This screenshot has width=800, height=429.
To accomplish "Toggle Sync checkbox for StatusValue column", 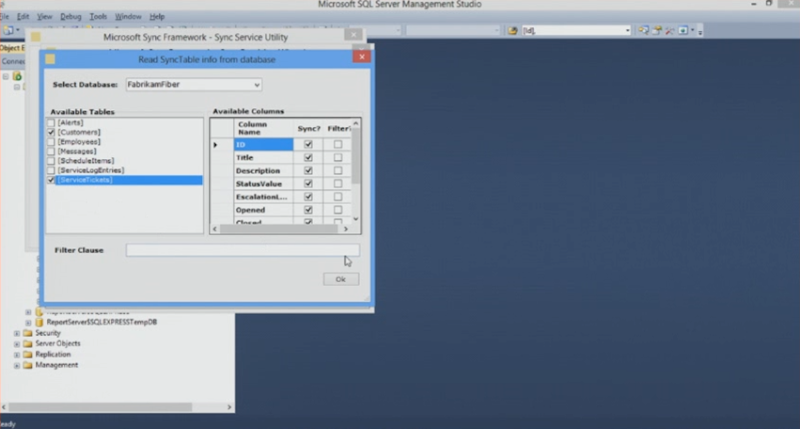I will (308, 184).
